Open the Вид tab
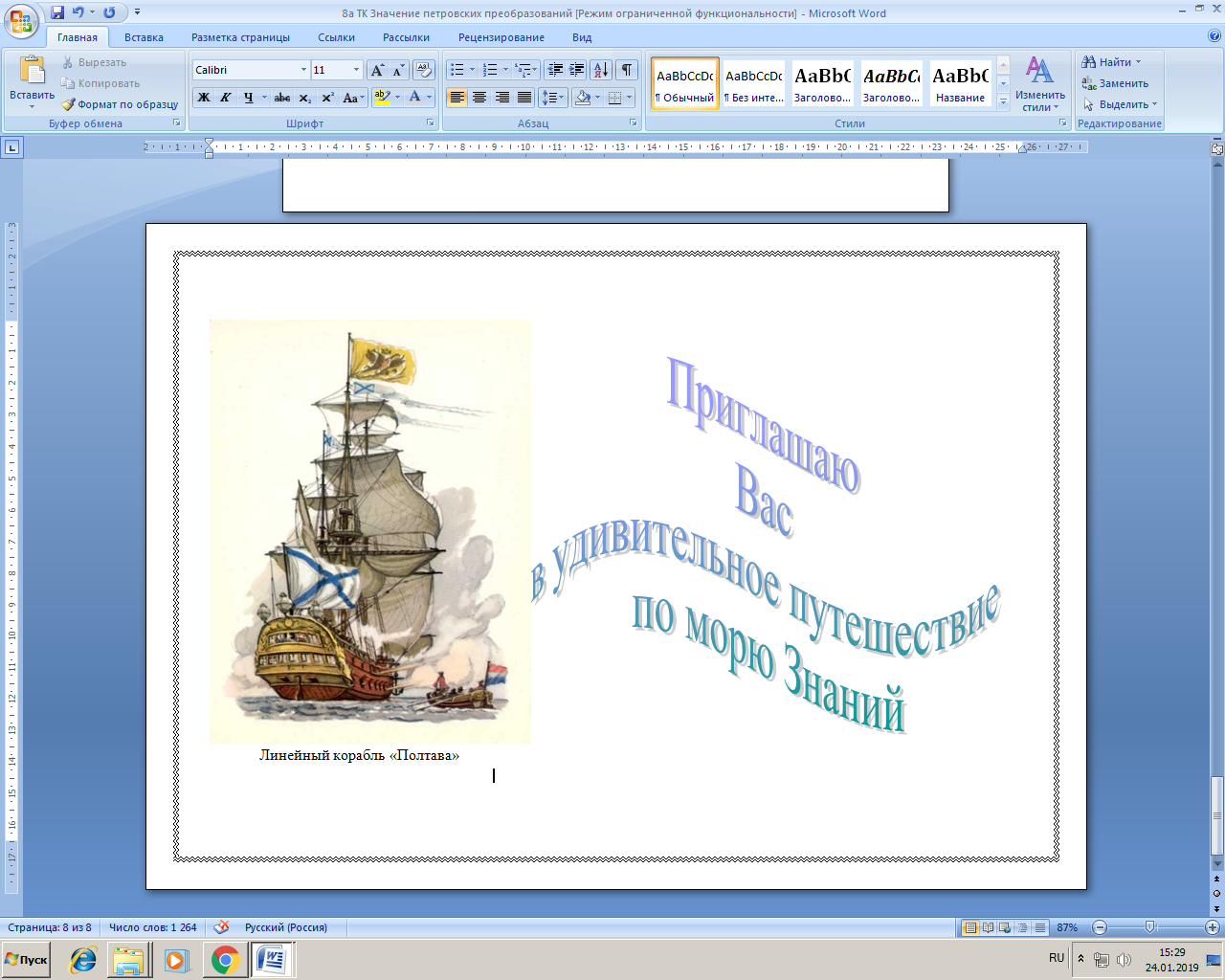Screen dimensions: 1225x980 click(582, 37)
